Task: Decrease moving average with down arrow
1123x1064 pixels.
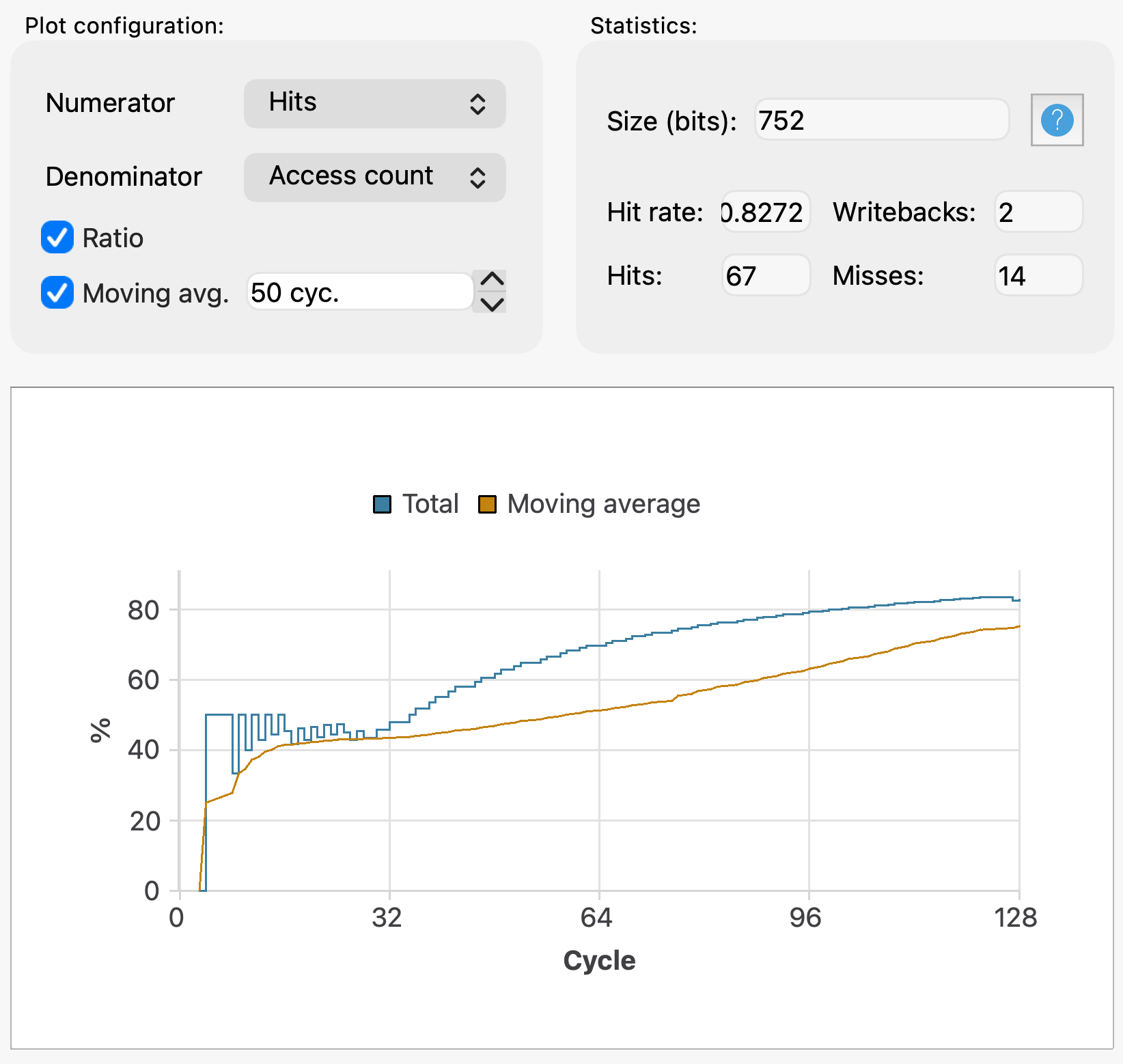Action: 492,303
